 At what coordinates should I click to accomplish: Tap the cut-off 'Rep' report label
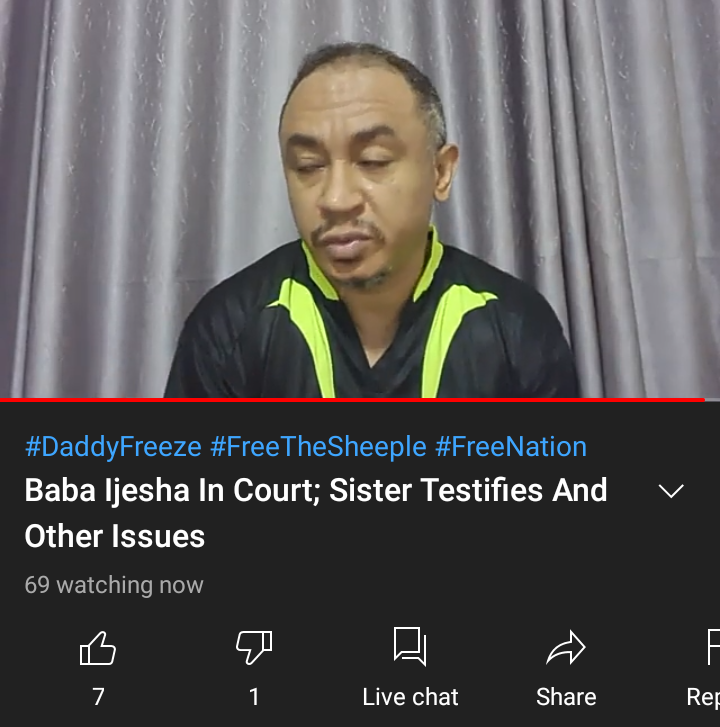point(703,697)
